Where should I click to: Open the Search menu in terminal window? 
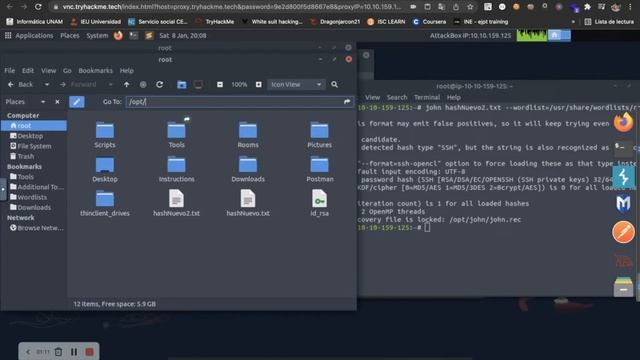pyautogui.click(x=397, y=97)
